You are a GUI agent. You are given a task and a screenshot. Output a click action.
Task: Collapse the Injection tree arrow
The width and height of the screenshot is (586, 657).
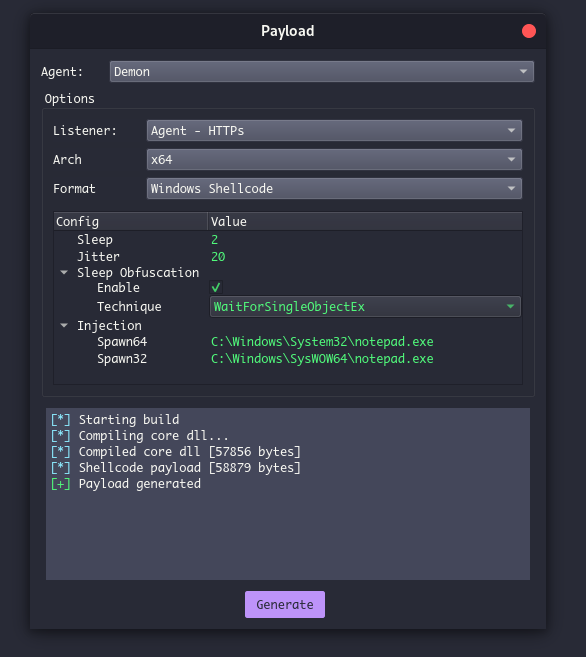coord(64,325)
